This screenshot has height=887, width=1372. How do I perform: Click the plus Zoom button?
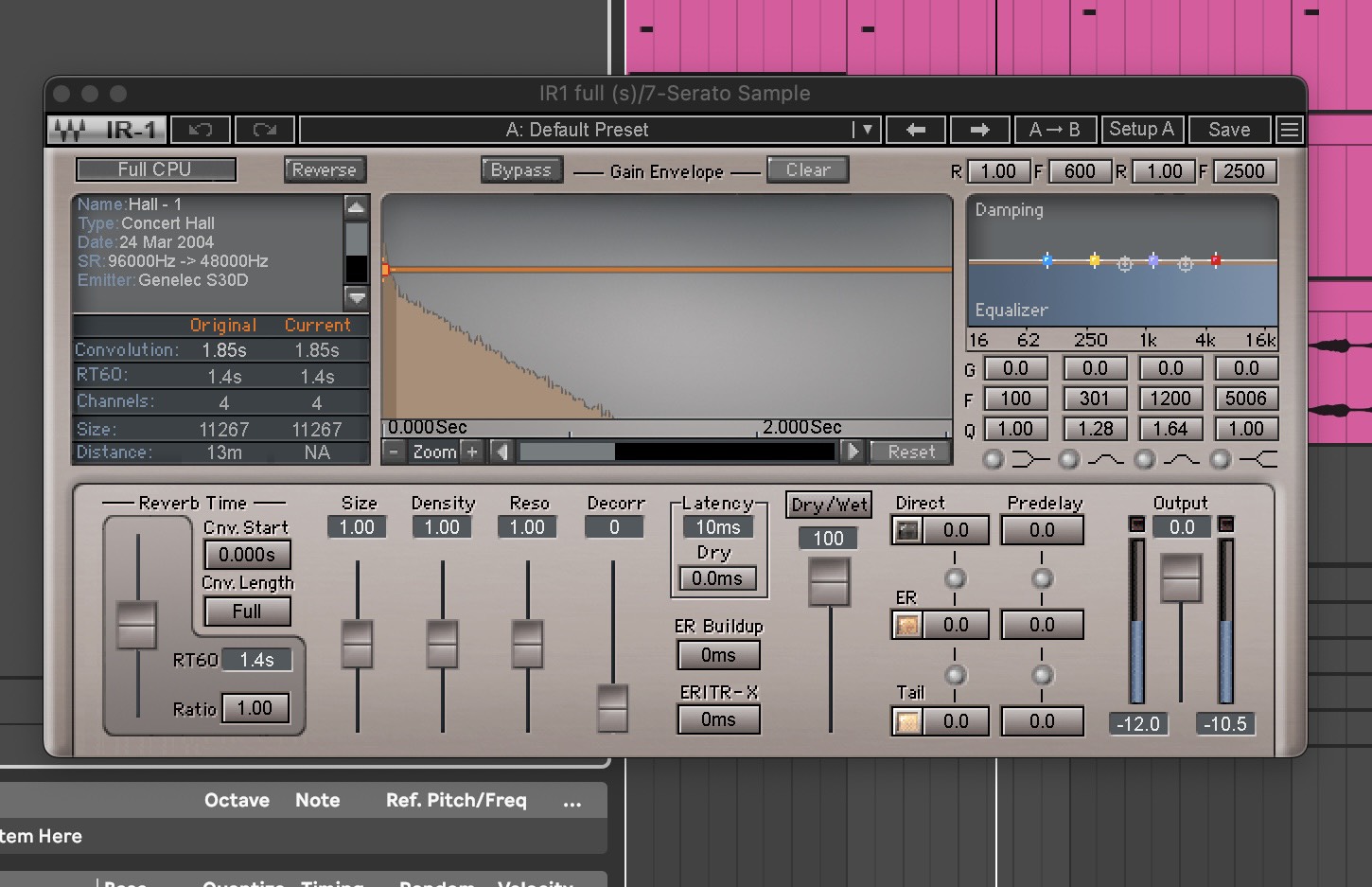(472, 452)
